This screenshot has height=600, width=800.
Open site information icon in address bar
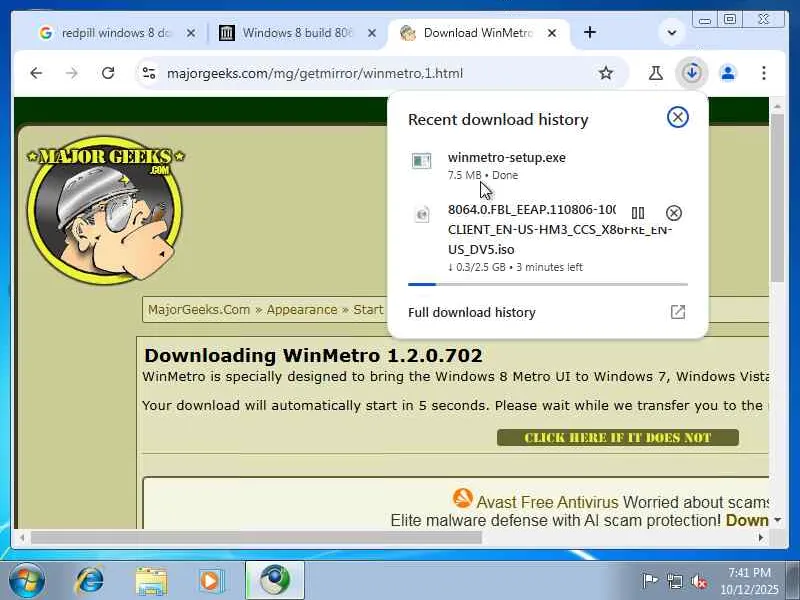[x=149, y=73]
